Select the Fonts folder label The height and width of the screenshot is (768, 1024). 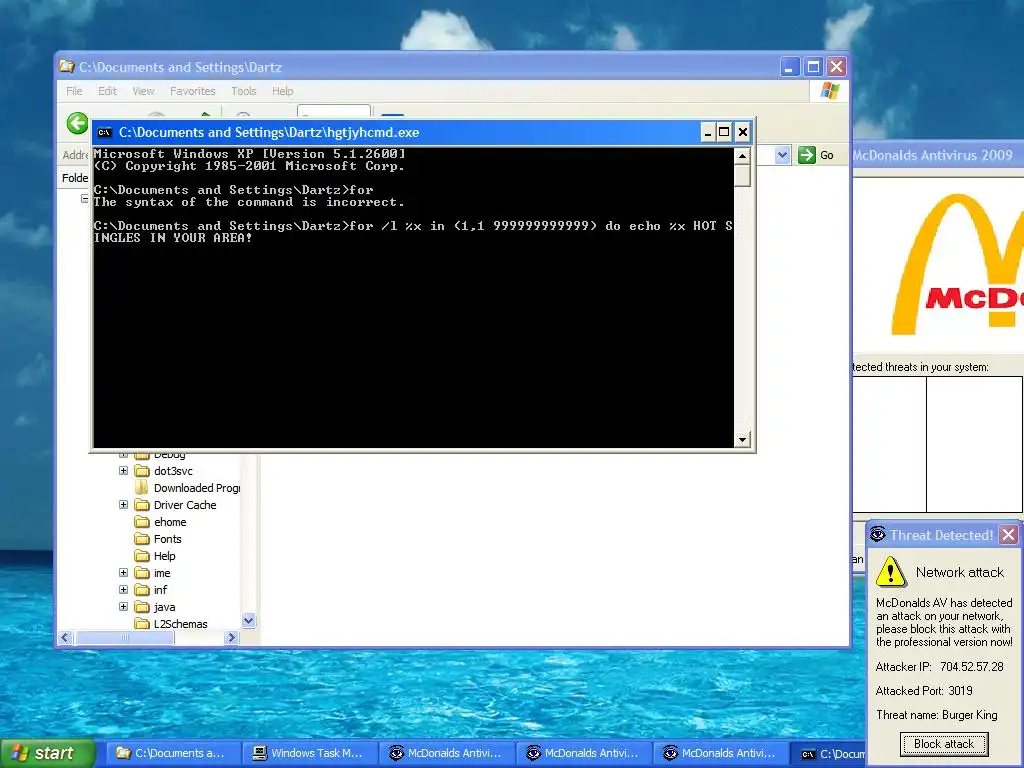(x=168, y=539)
